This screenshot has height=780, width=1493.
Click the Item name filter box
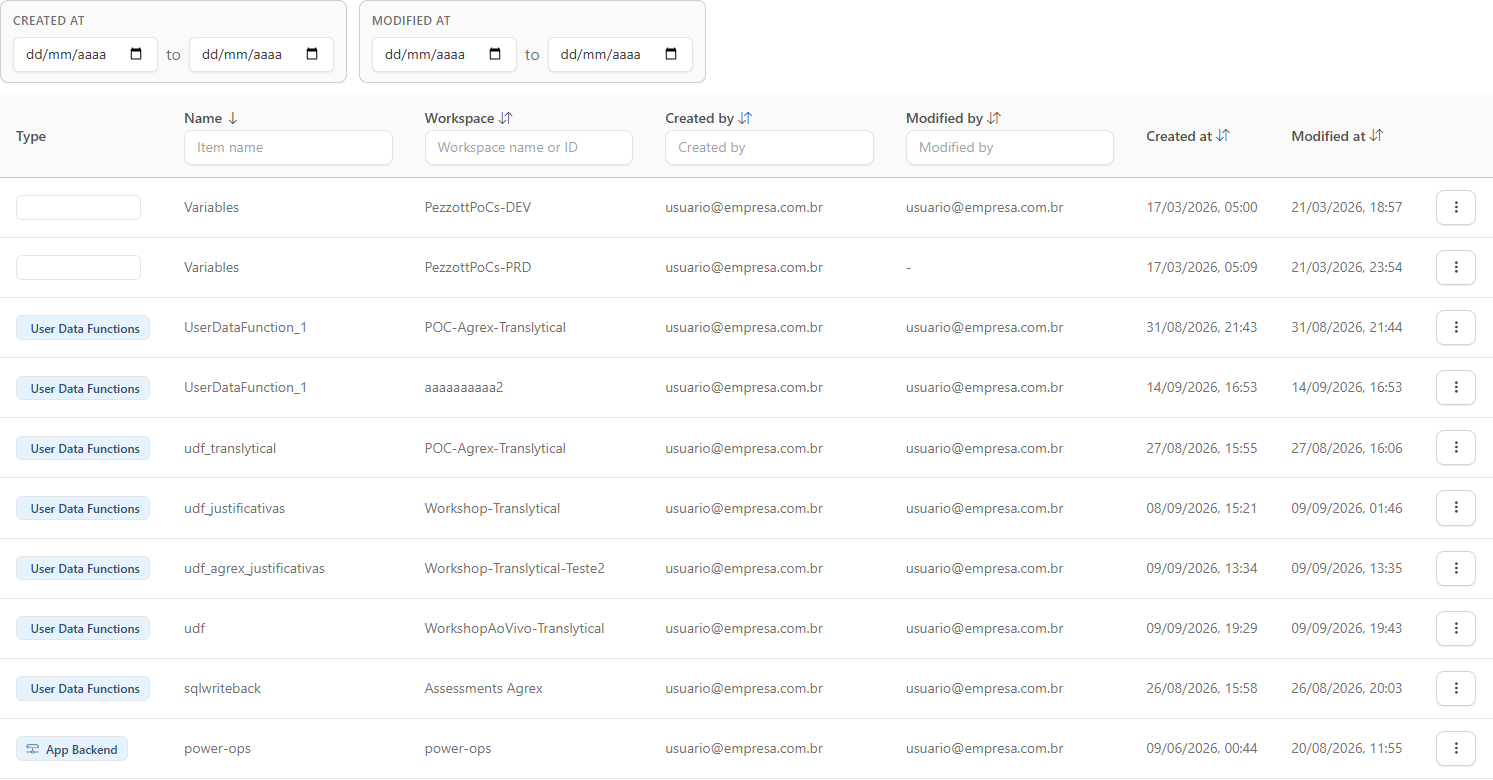coord(288,147)
